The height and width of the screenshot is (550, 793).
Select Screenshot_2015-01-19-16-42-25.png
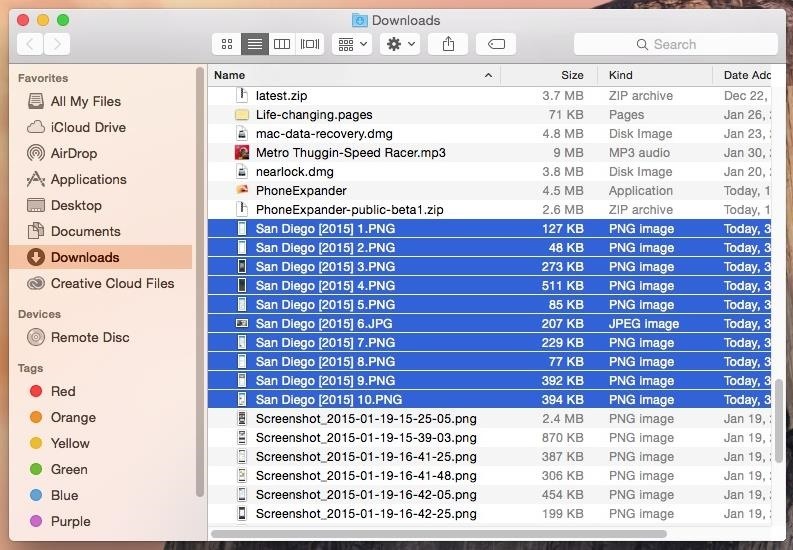[490, 514]
